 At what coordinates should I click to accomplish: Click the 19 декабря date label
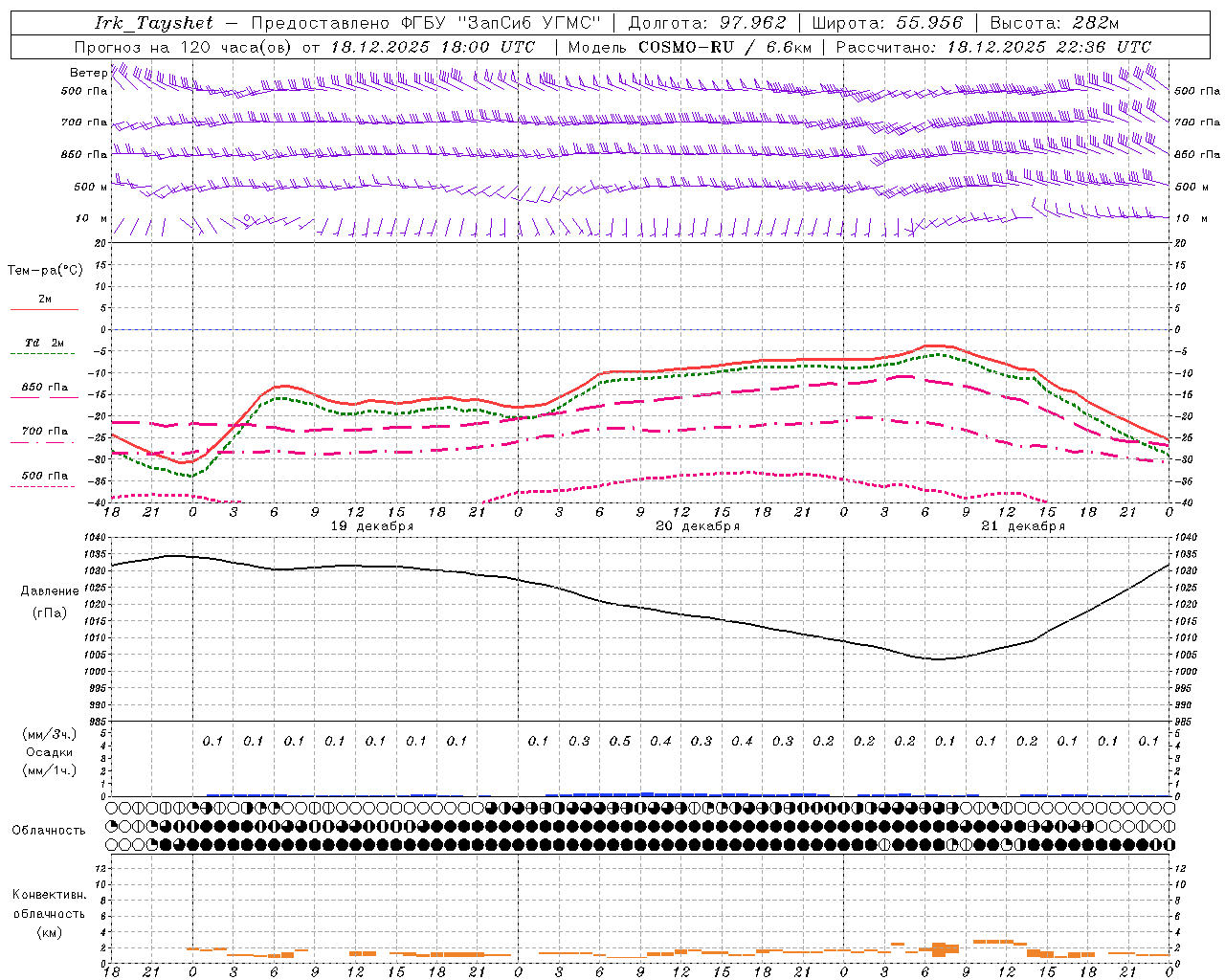tap(372, 526)
